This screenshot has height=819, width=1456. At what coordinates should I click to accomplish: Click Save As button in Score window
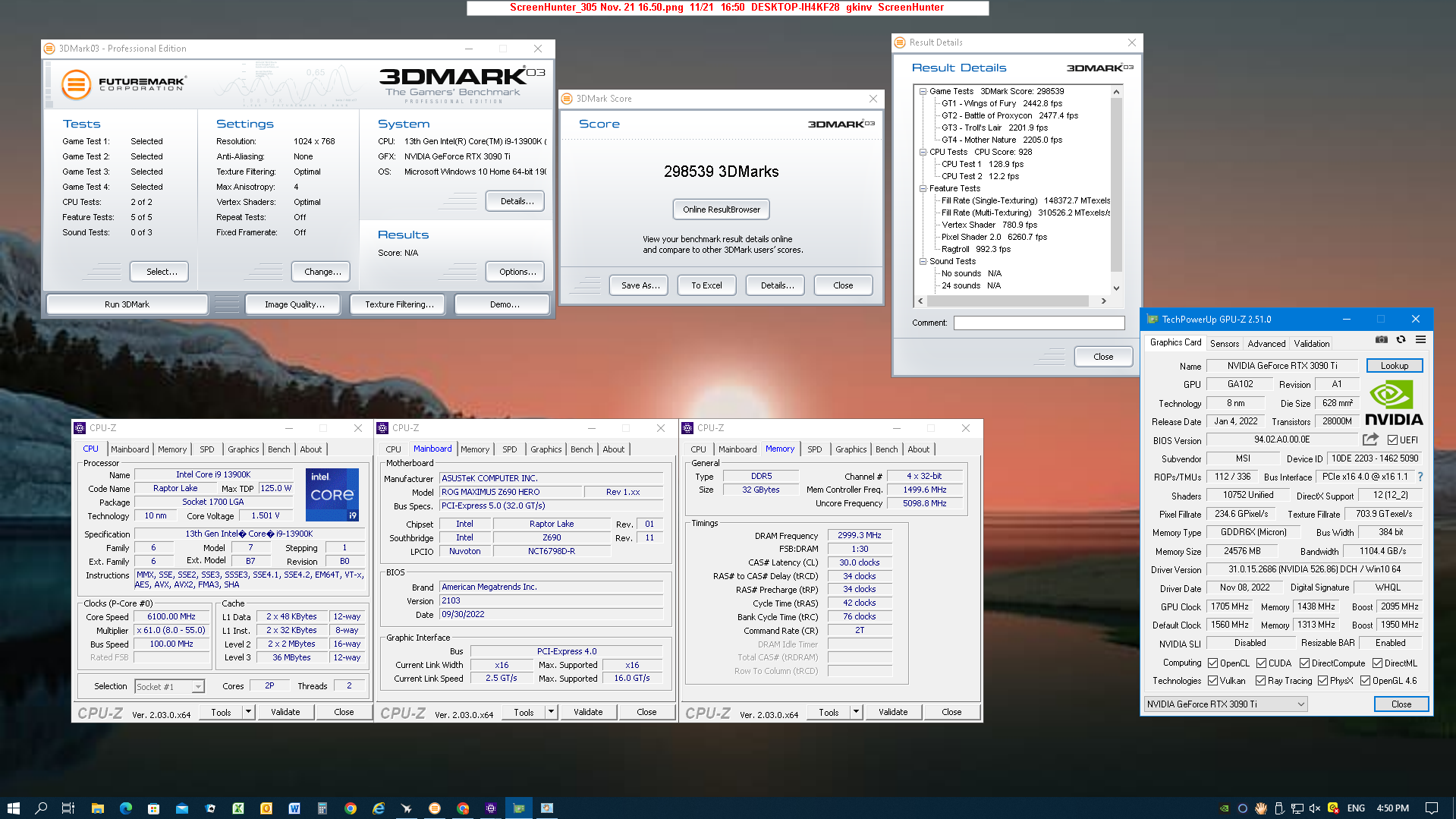coord(640,285)
